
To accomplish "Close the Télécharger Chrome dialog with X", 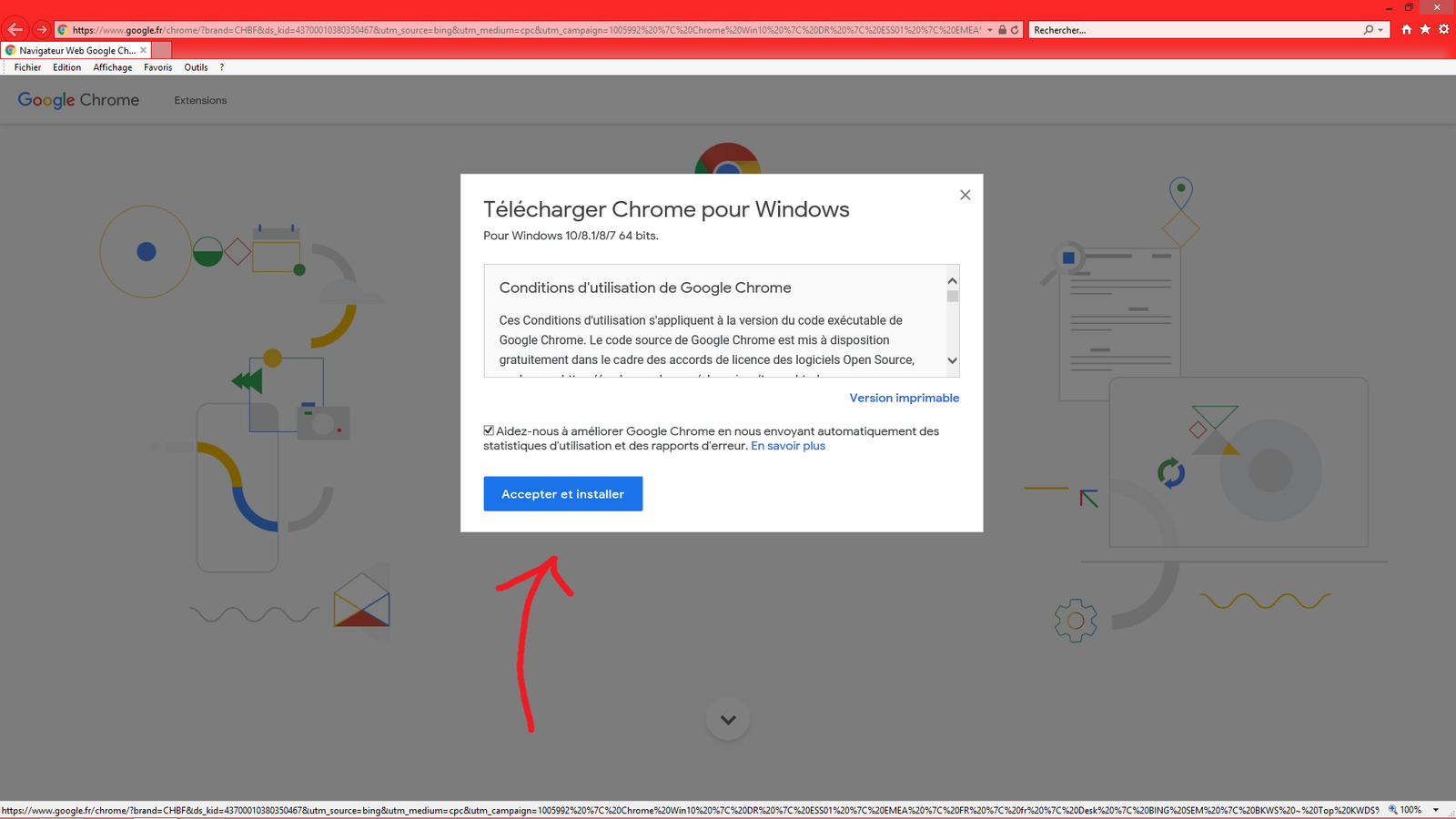I will pyautogui.click(x=965, y=195).
